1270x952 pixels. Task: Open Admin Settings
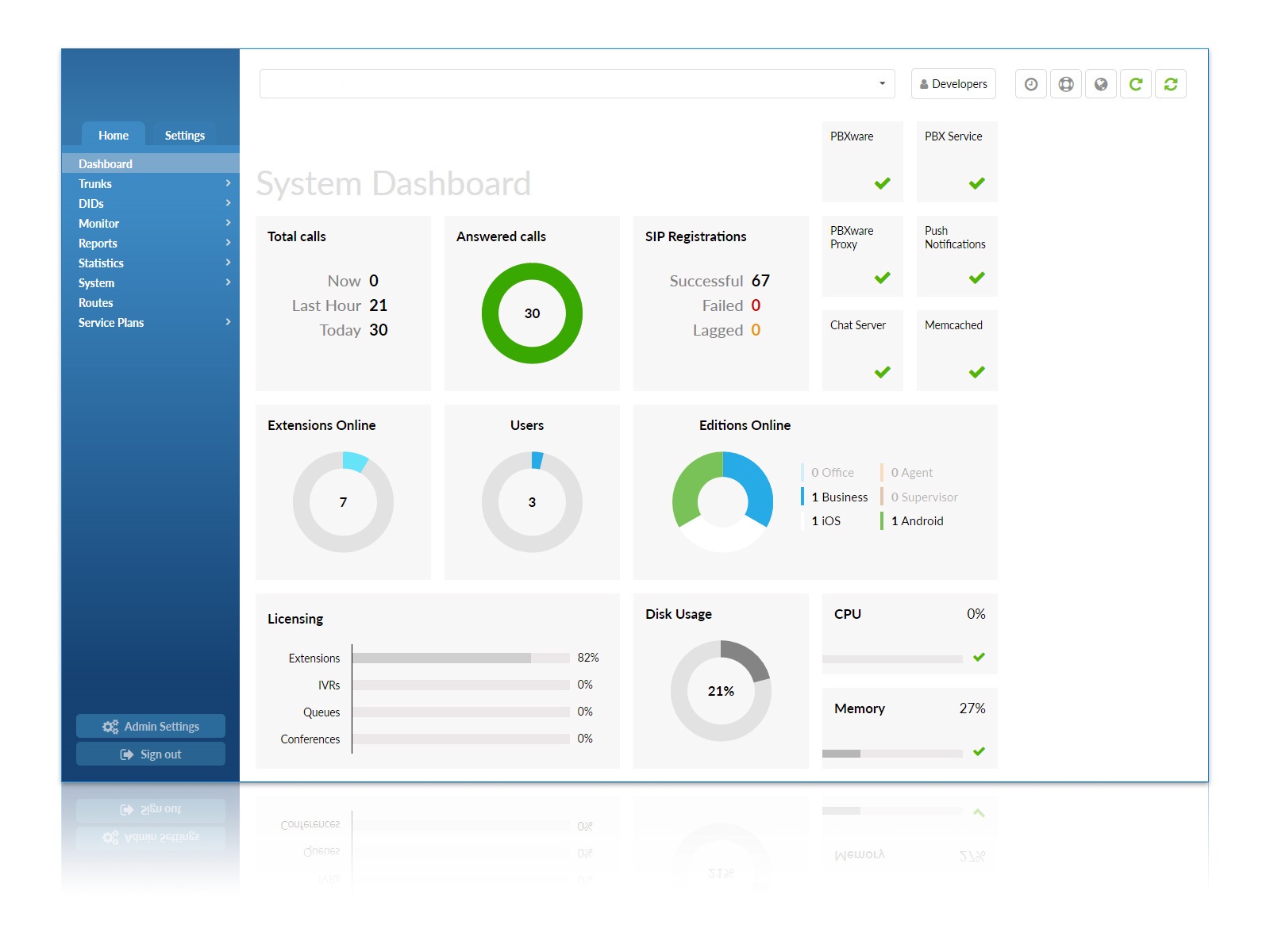point(151,726)
